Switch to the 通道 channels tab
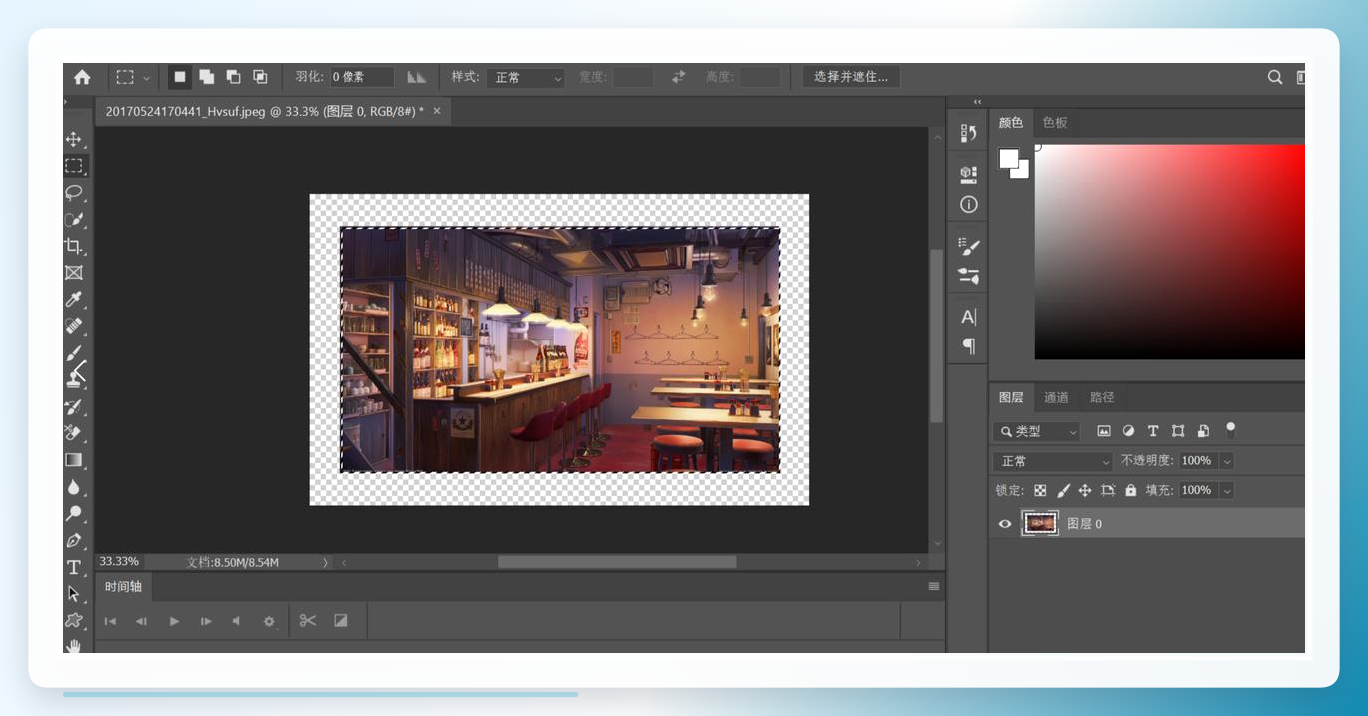Viewport: 1368px width, 716px height. [1056, 397]
